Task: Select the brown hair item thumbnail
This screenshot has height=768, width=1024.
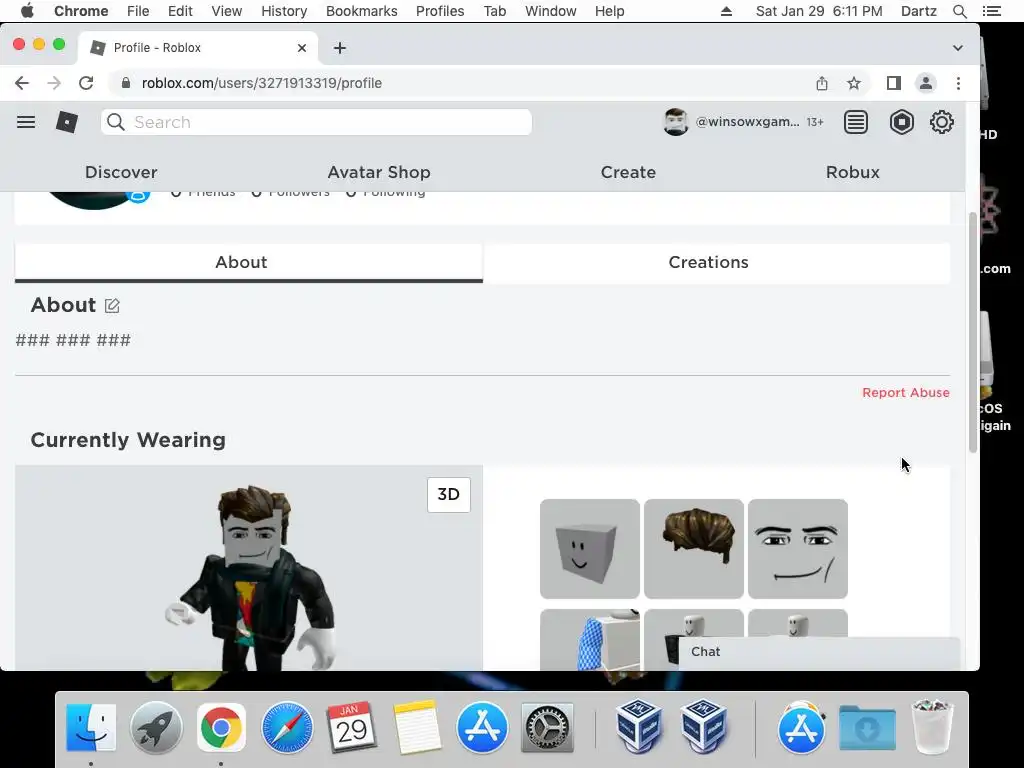Action: 694,549
